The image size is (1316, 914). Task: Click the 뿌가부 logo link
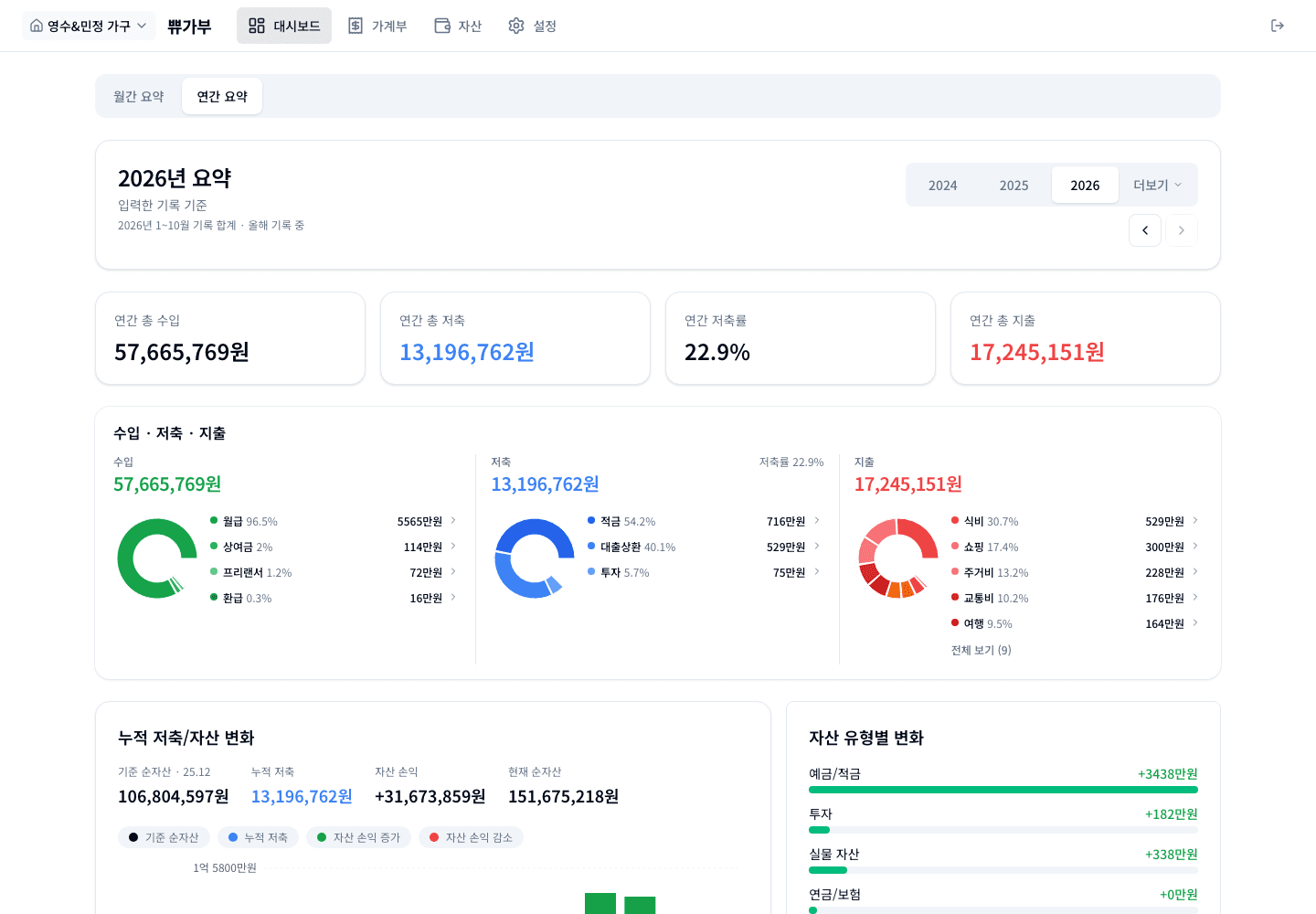point(189,26)
